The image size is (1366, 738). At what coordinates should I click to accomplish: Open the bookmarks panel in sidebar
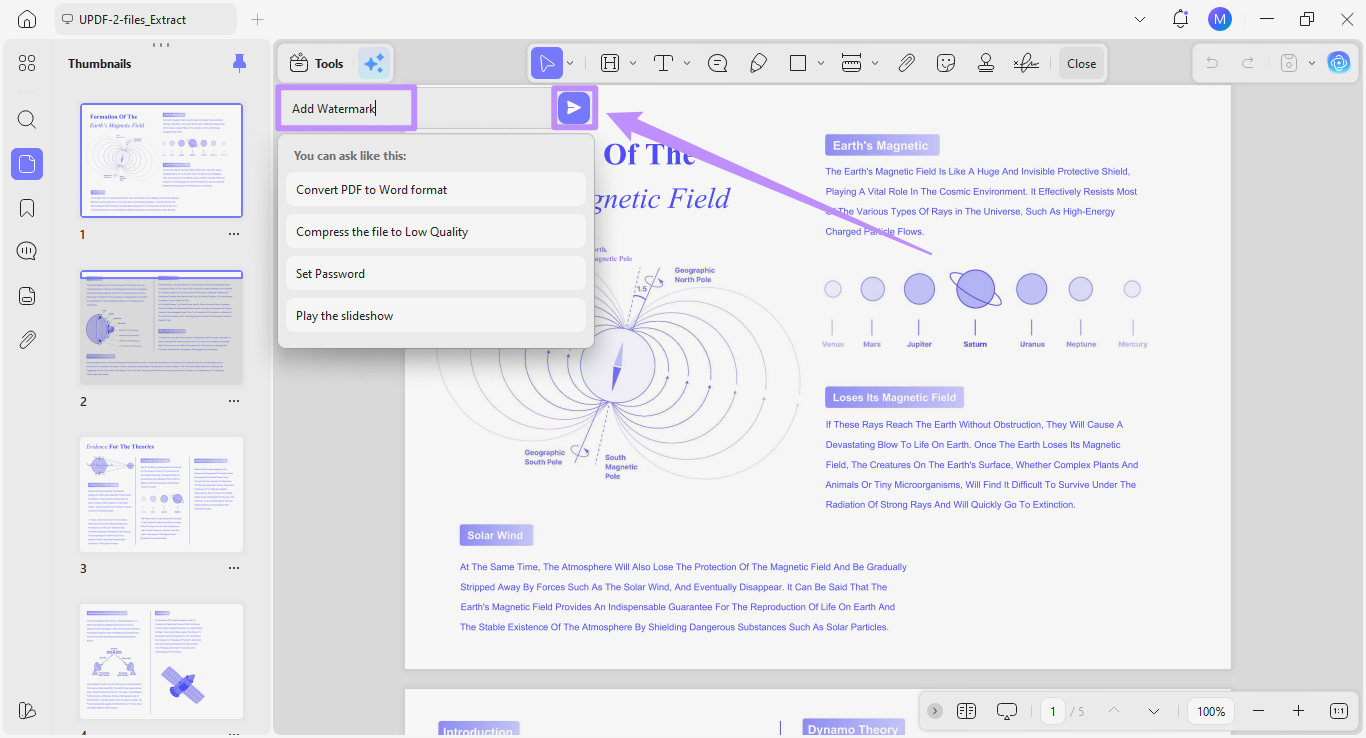[27, 208]
